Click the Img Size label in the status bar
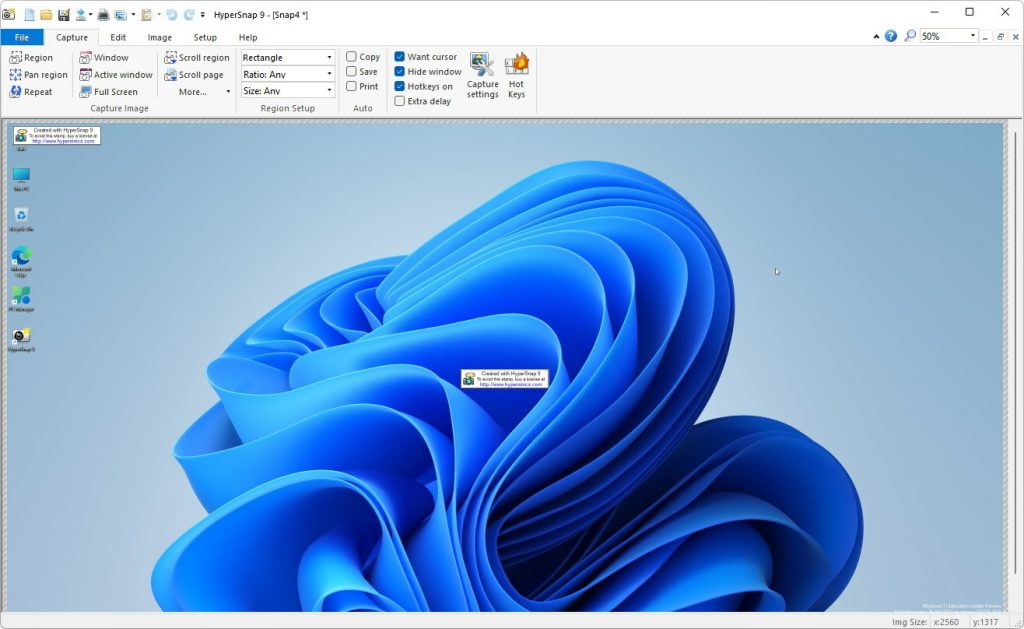 (x=909, y=622)
